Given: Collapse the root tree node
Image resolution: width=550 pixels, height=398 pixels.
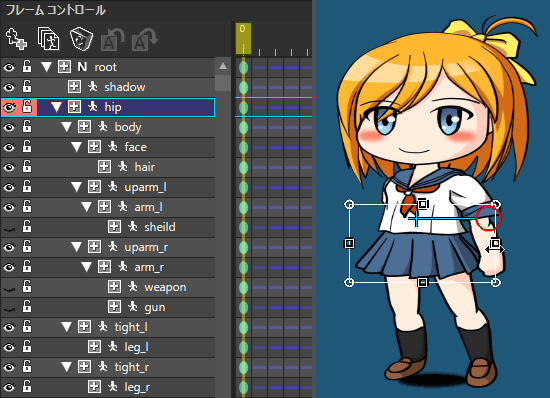Looking at the screenshot, I should click(x=46, y=67).
